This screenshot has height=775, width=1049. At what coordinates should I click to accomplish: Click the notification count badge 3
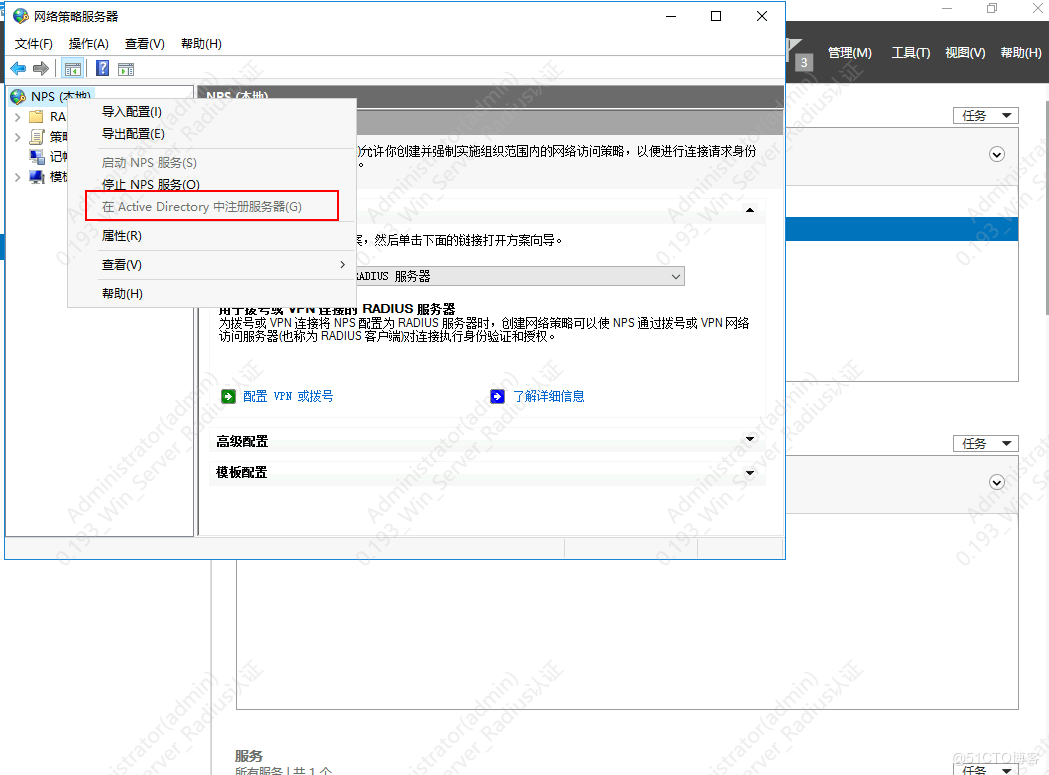[804, 63]
